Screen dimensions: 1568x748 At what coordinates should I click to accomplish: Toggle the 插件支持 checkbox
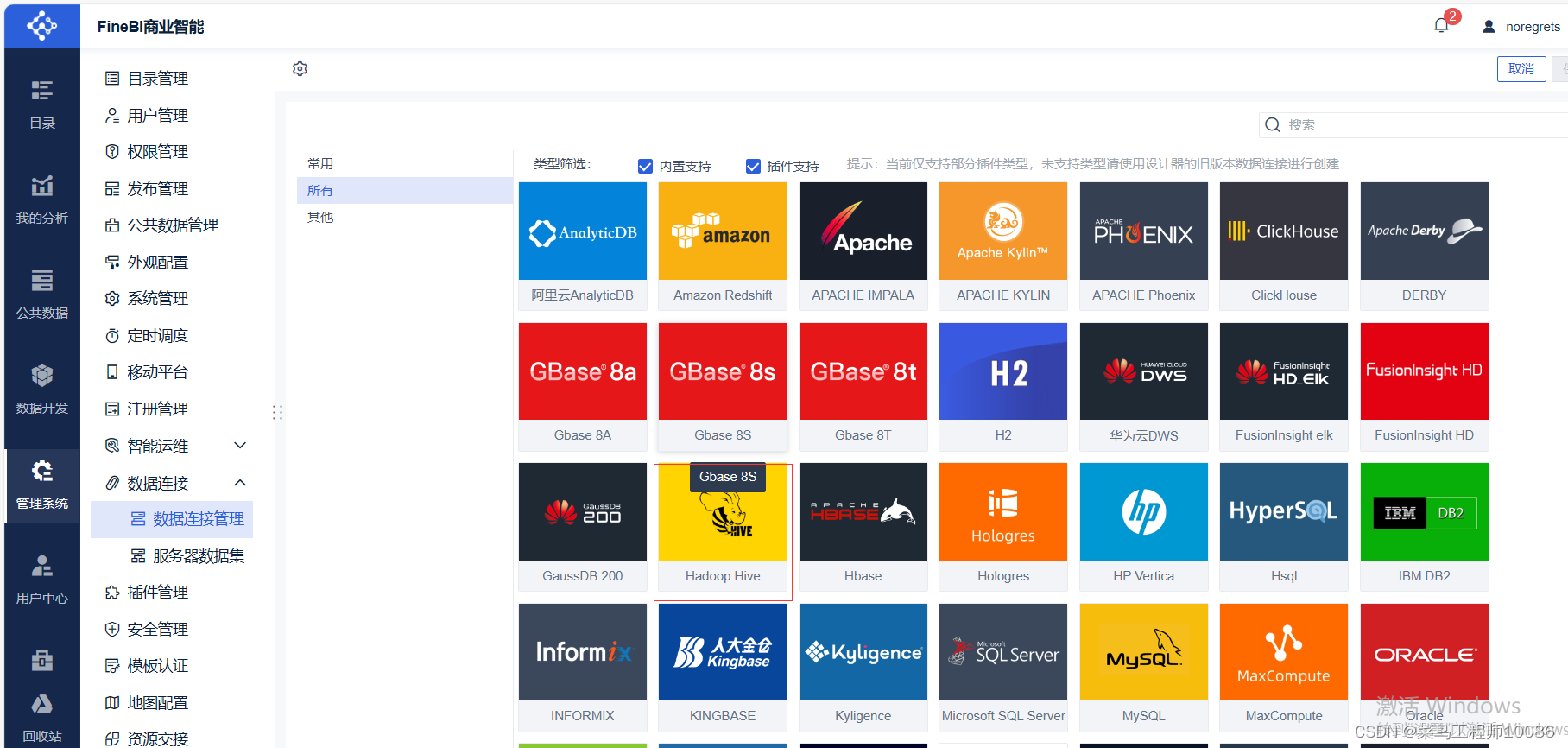tap(753, 166)
